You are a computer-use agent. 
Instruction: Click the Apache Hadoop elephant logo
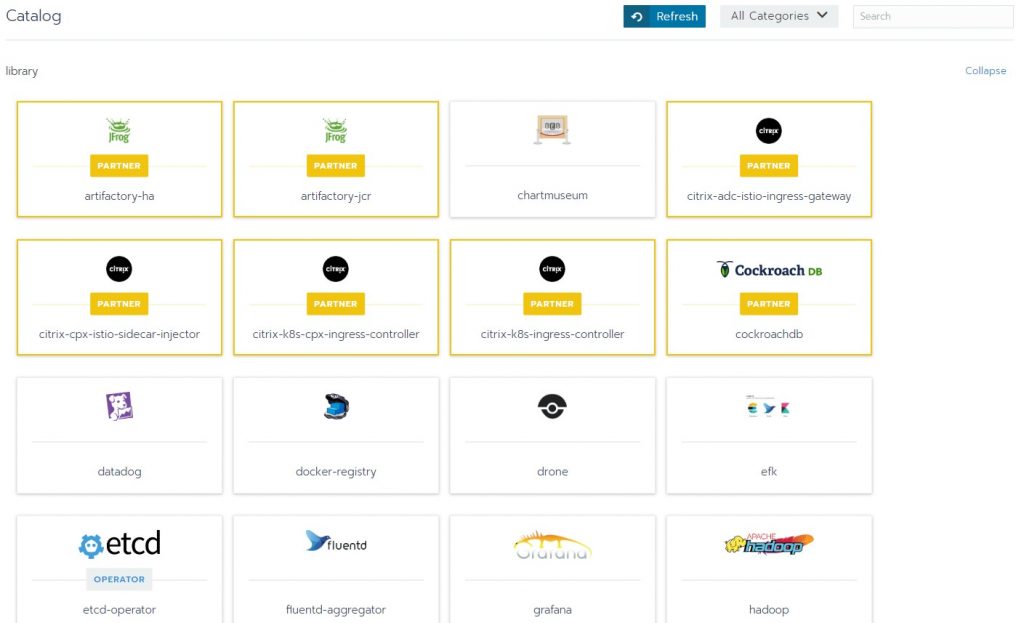[769, 543]
